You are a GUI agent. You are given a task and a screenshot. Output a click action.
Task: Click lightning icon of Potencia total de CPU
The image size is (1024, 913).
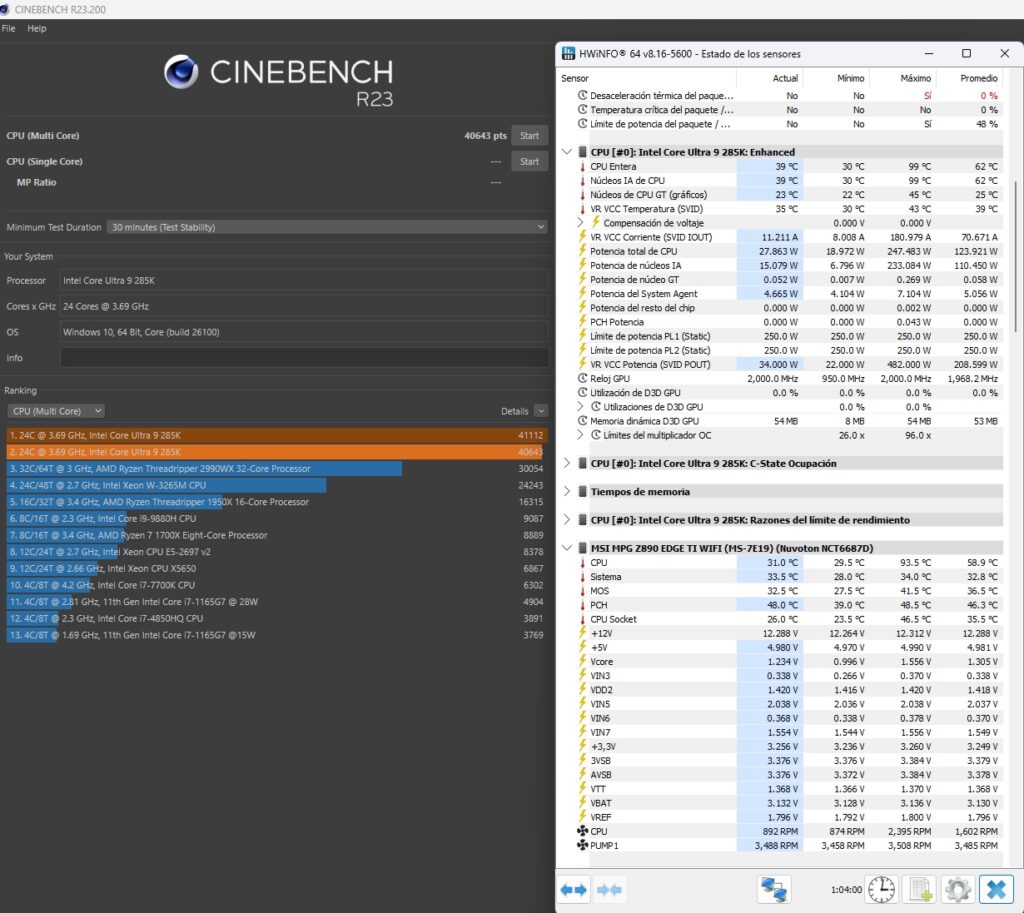tap(583, 251)
